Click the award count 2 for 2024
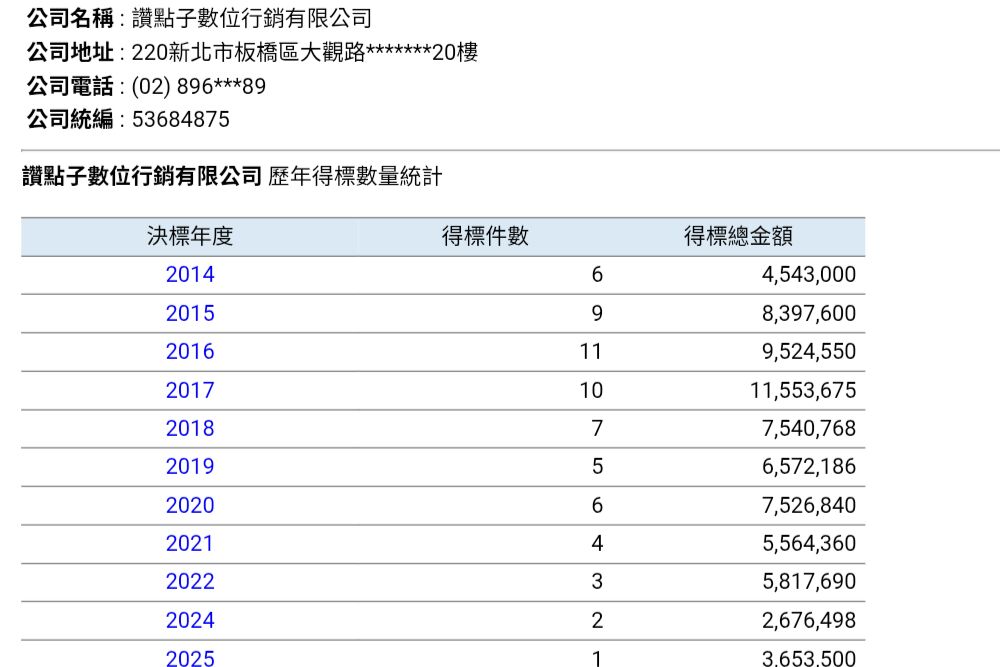 pos(597,620)
